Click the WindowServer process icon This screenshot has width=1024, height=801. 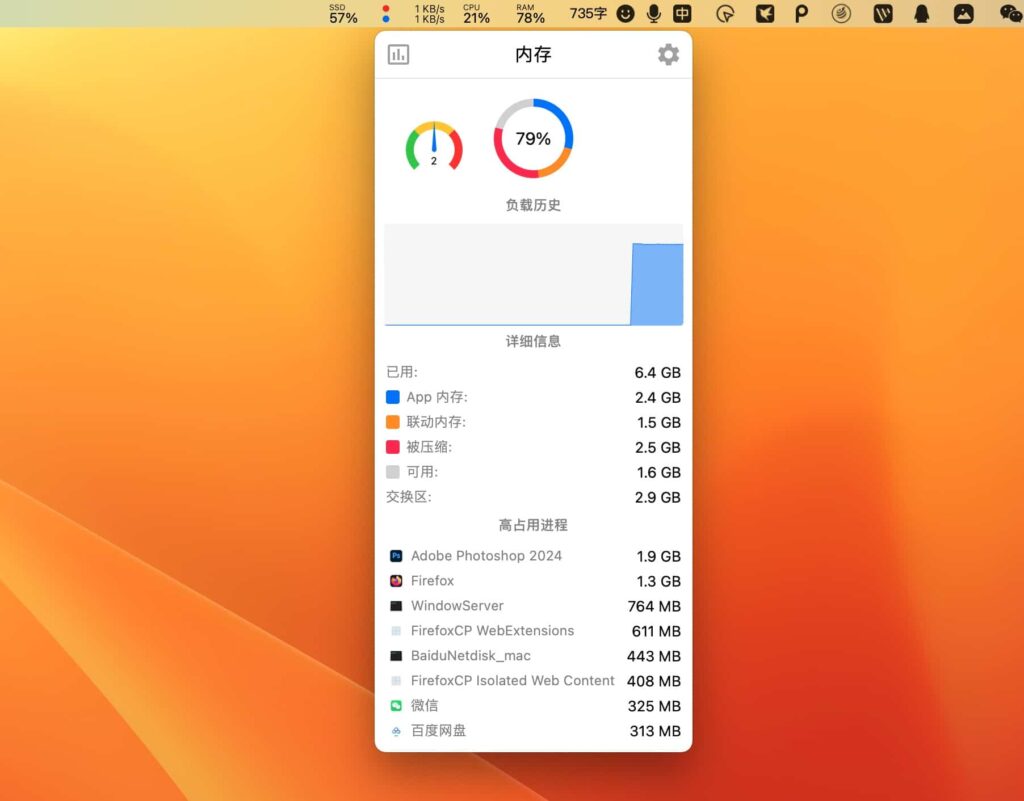(397, 606)
